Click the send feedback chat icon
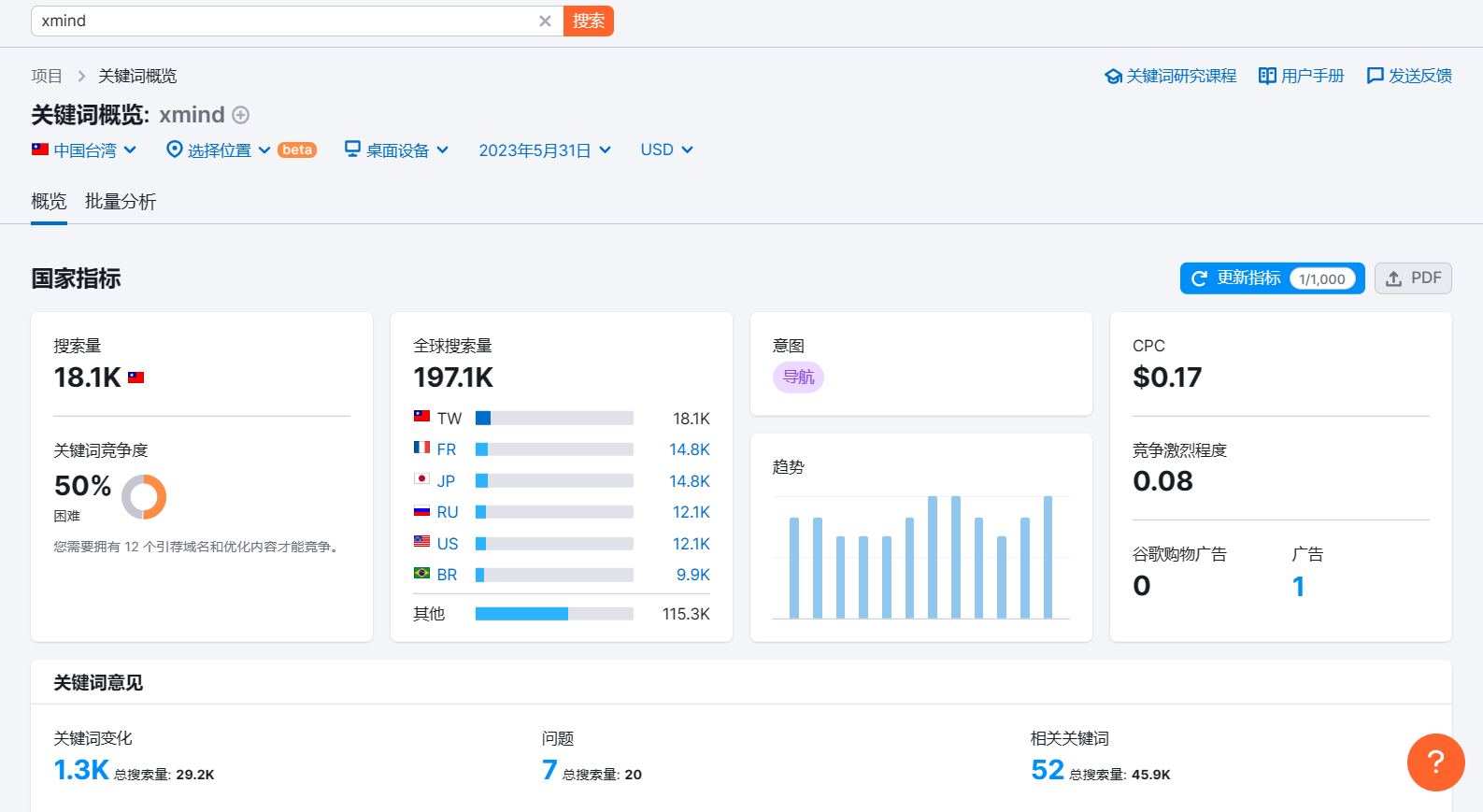This screenshot has width=1483, height=812. click(x=1375, y=76)
